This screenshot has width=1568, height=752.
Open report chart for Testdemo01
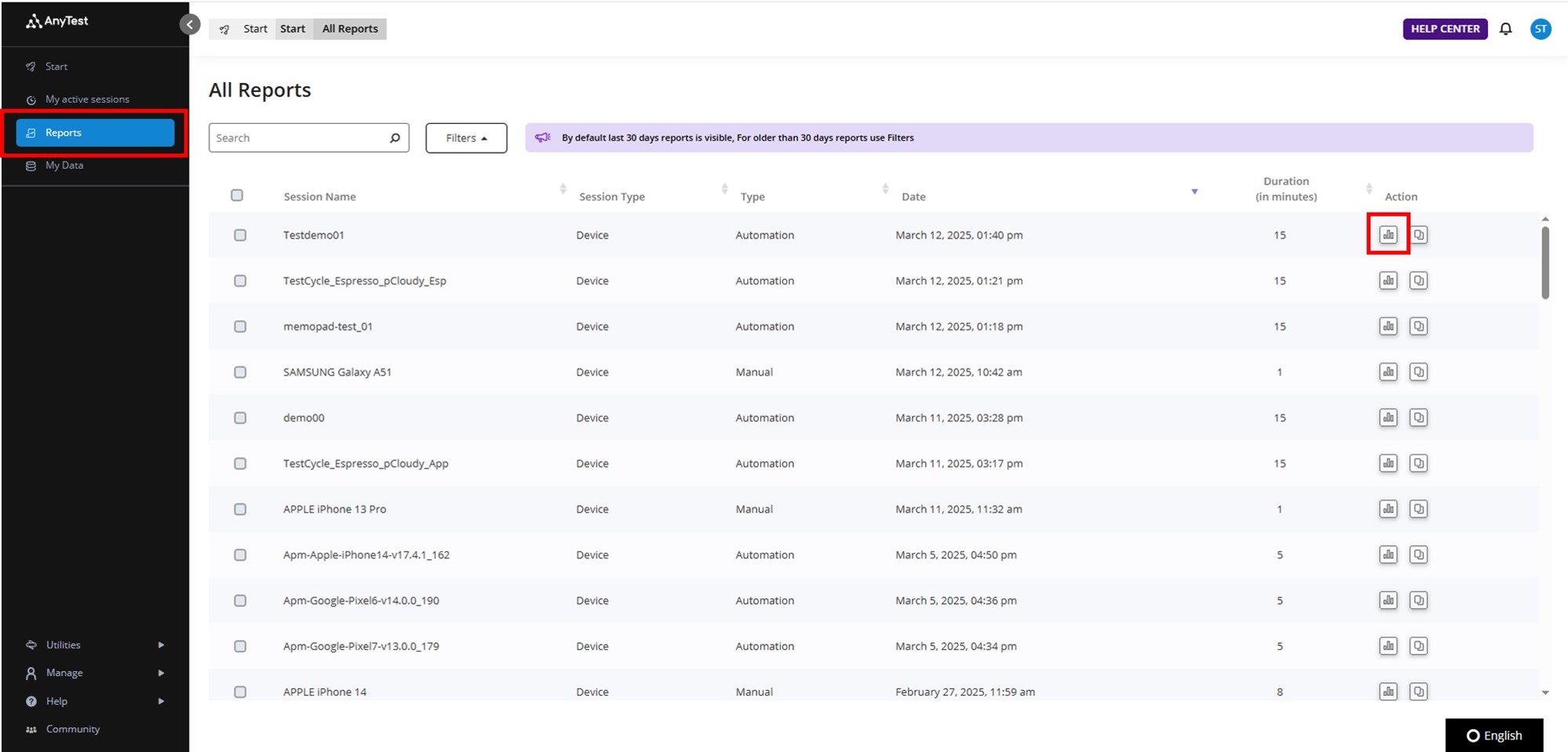[x=1388, y=234]
